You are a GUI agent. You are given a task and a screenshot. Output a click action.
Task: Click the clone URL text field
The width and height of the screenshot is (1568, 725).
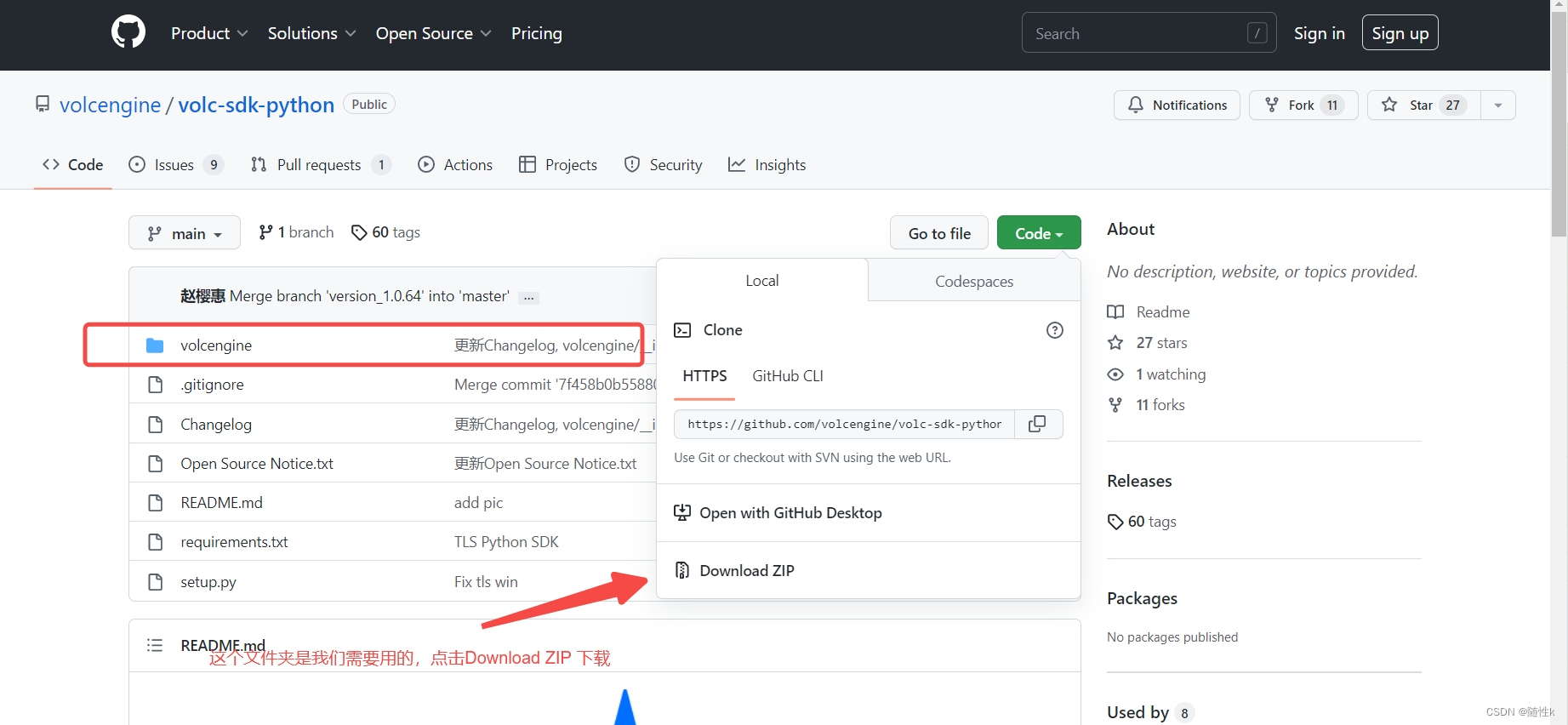844,424
